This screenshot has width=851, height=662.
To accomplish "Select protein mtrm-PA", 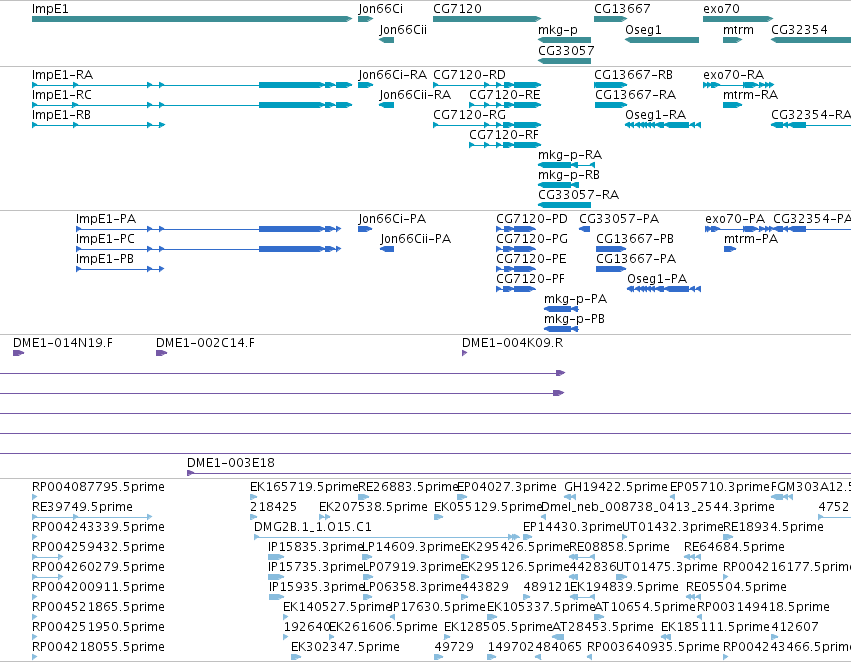I will click(730, 249).
